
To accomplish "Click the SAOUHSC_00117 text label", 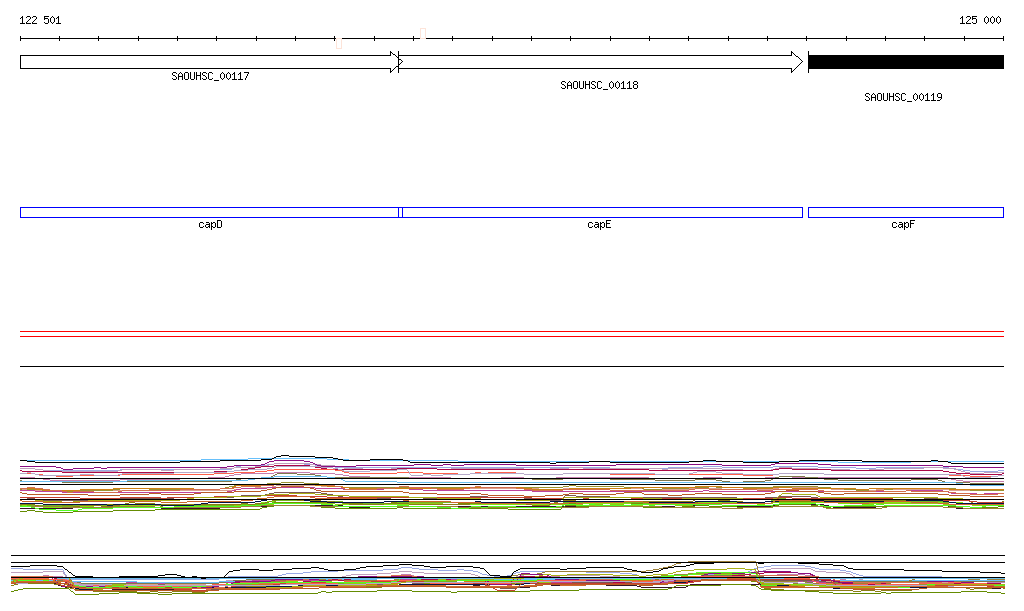I will pyautogui.click(x=210, y=76).
